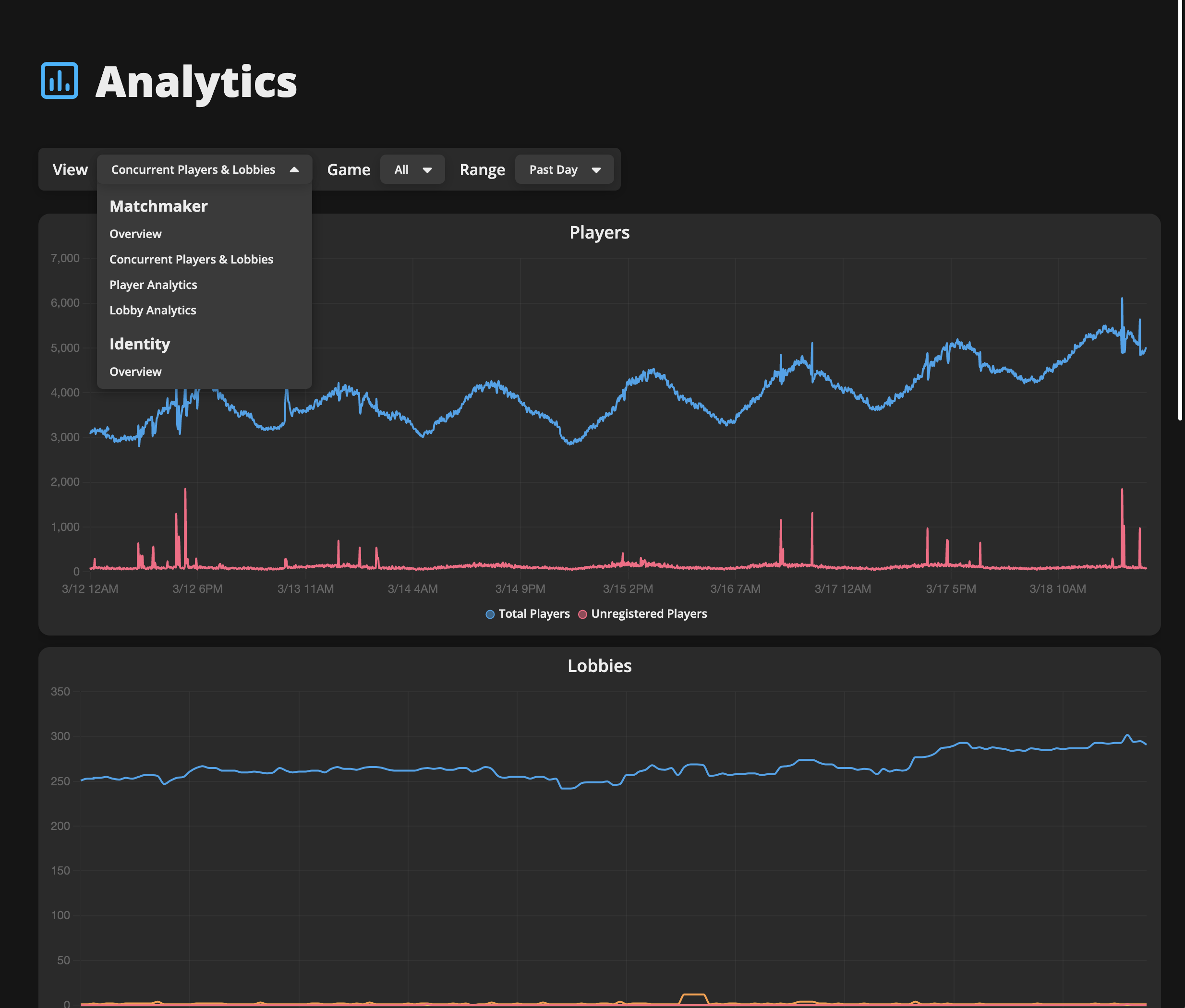Select Concurrent Players & Lobbies menu entry
This screenshot has height=1008, width=1185.
(x=192, y=259)
